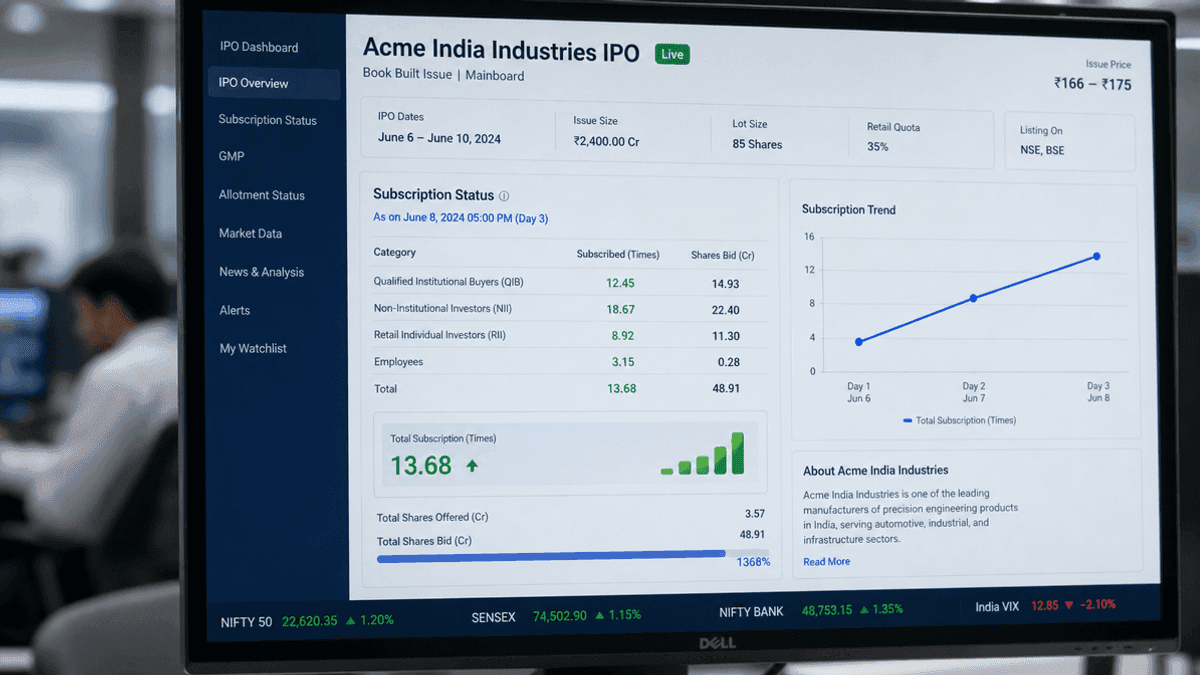Viewport: 1200px width, 675px height.
Task: Click the NII shares bid 22.40
Action: pyautogui.click(x=725, y=311)
